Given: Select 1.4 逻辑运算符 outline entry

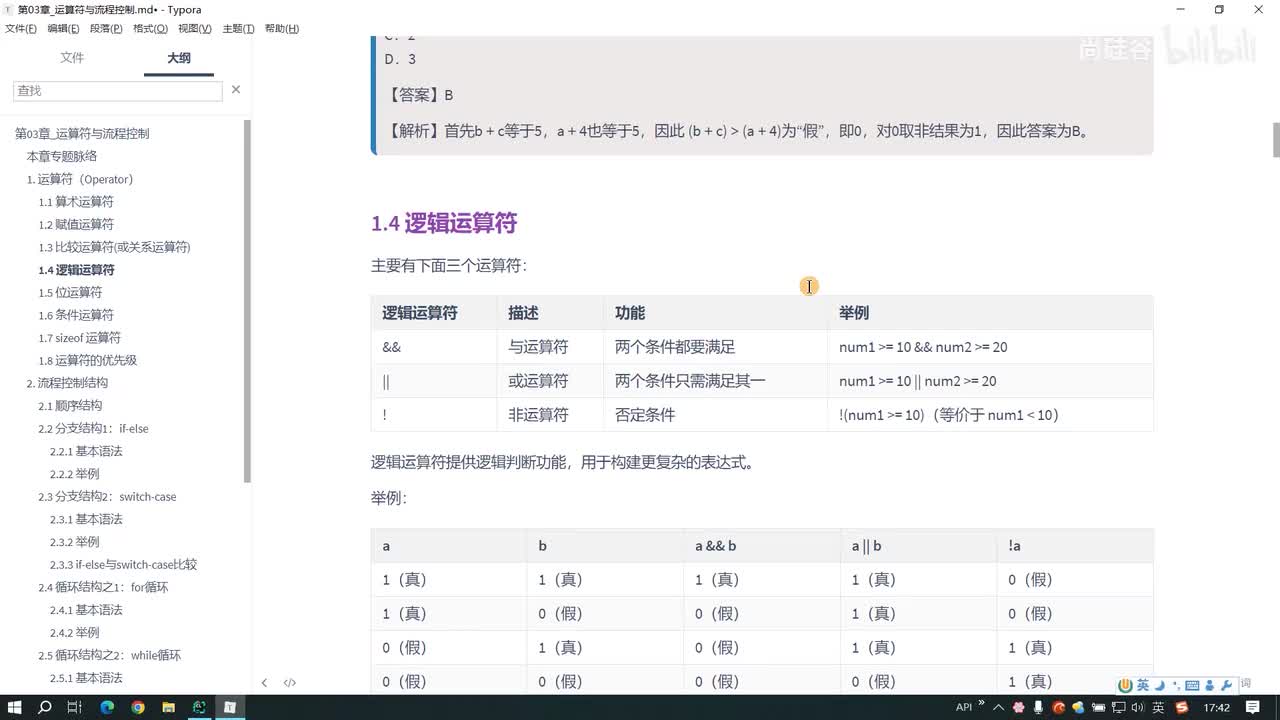Looking at the screenshot, I should tap(76, 270).
